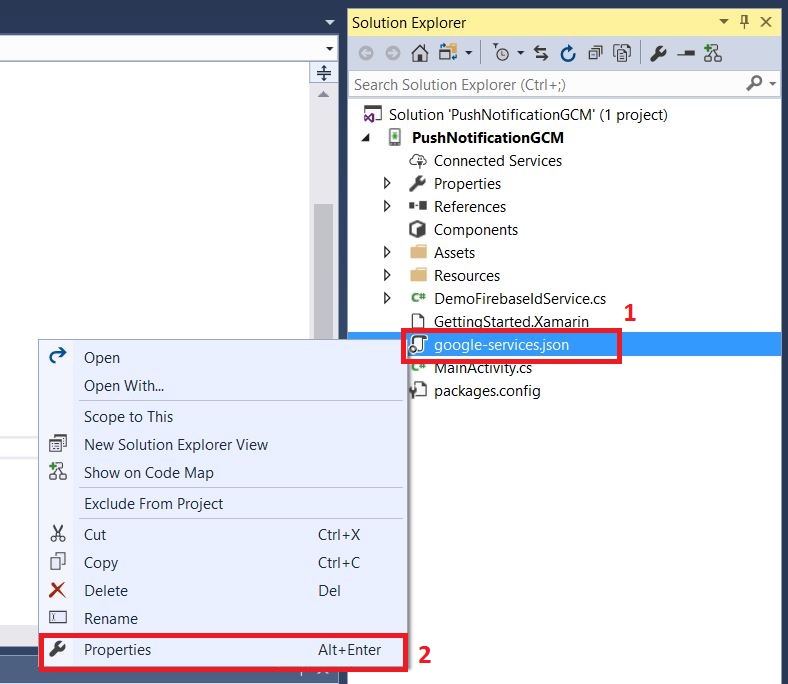Toggle Preview Selected Items
Screen dimensions: 788x684
click(x=686, y=53)
